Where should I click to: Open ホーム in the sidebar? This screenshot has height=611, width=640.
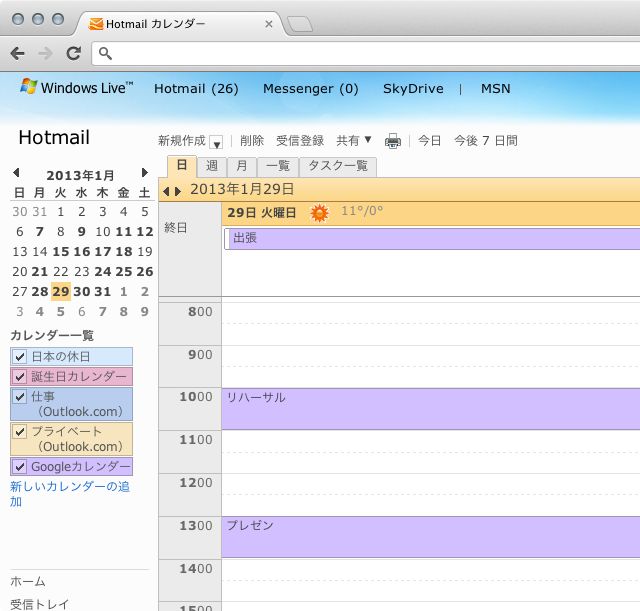click(x=28, y=581)
